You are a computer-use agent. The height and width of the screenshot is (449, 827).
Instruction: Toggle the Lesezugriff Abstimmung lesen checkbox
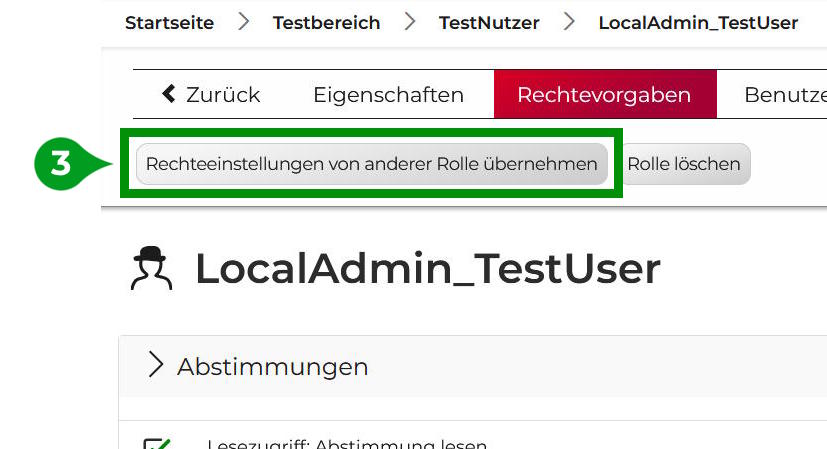tap(155, 444)
